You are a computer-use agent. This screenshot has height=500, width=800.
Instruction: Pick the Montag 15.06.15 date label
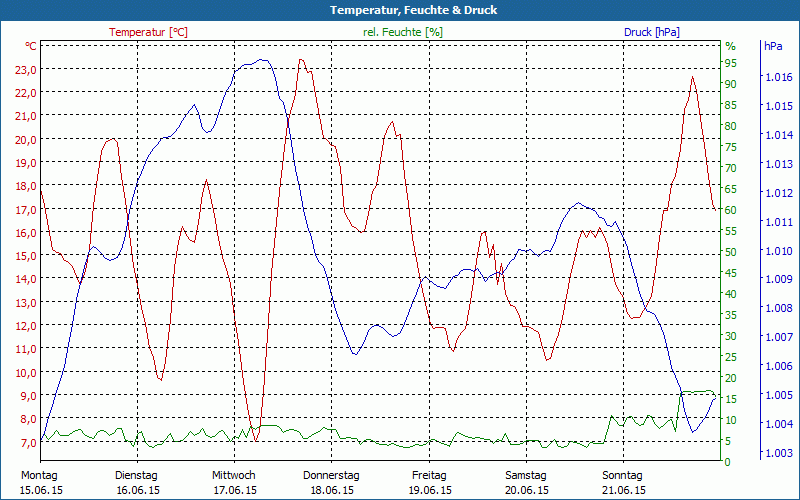pos(39,482)
